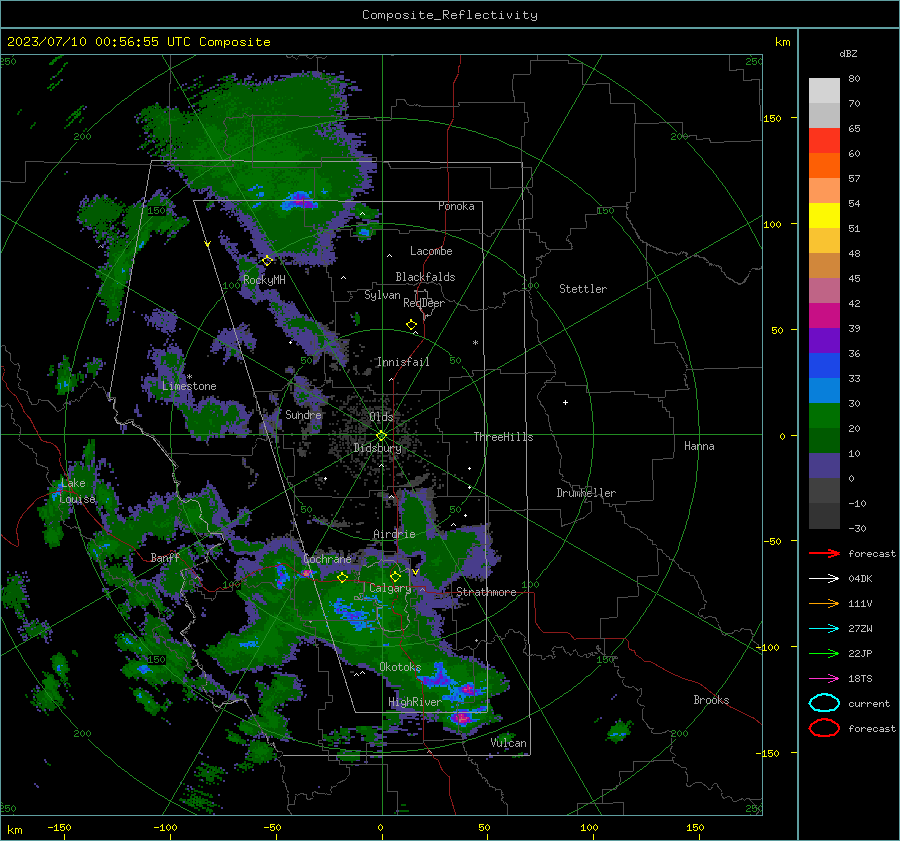Viewport: 900px width, 841px height.
Task: Click the 04DK legend label
Action: click(x=860, y=578)
